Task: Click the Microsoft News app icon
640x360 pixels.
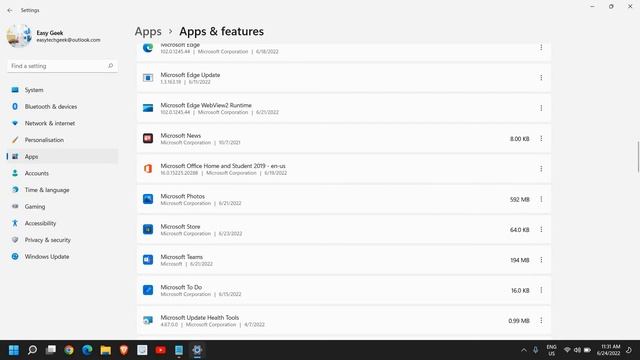Action: [148, 138]
